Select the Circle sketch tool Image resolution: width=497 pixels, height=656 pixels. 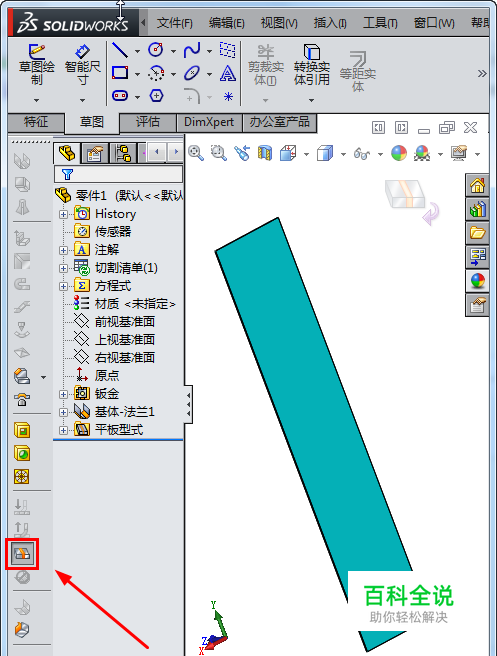click(156, 50)
